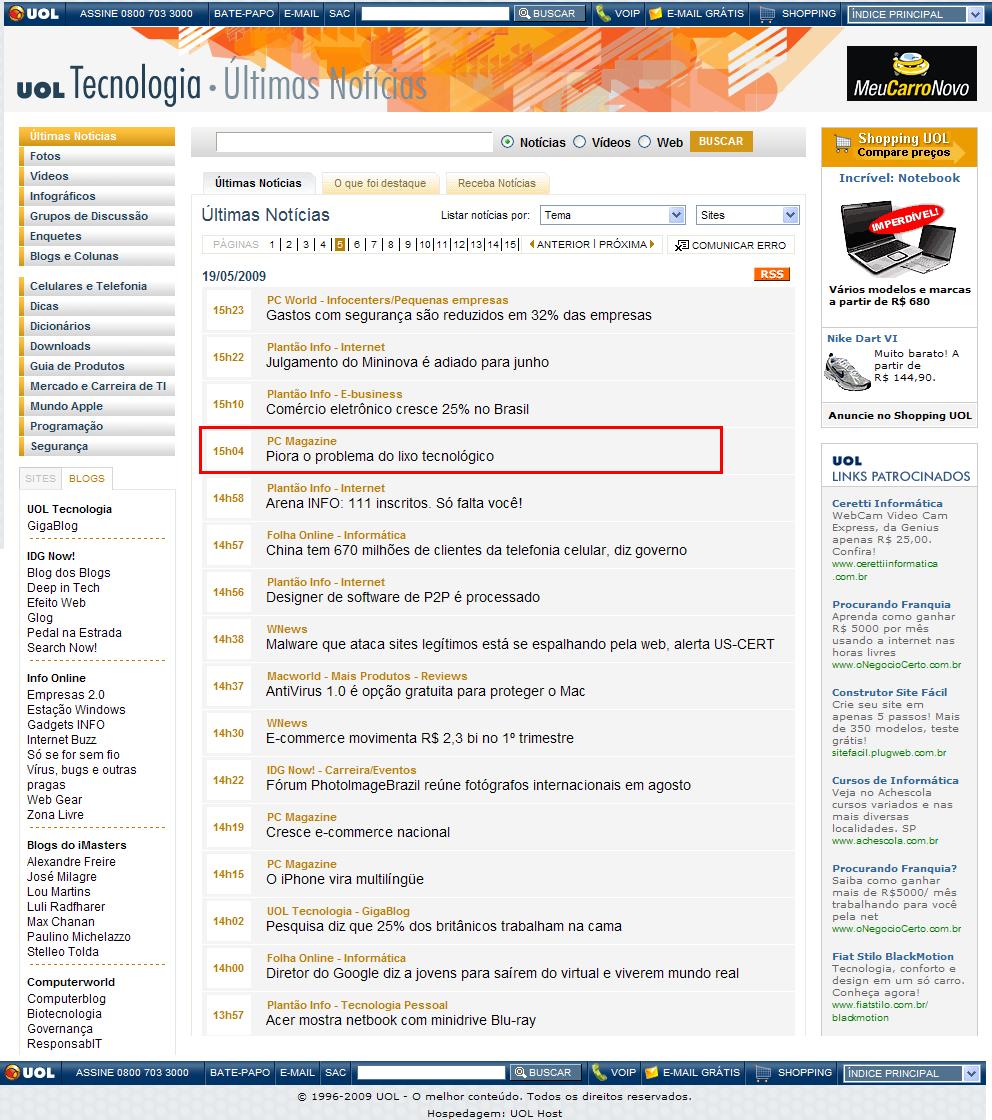Click the MeuCarroNovo banner logo
This screenshot has width=992, height=1120.
pos(911,74)
